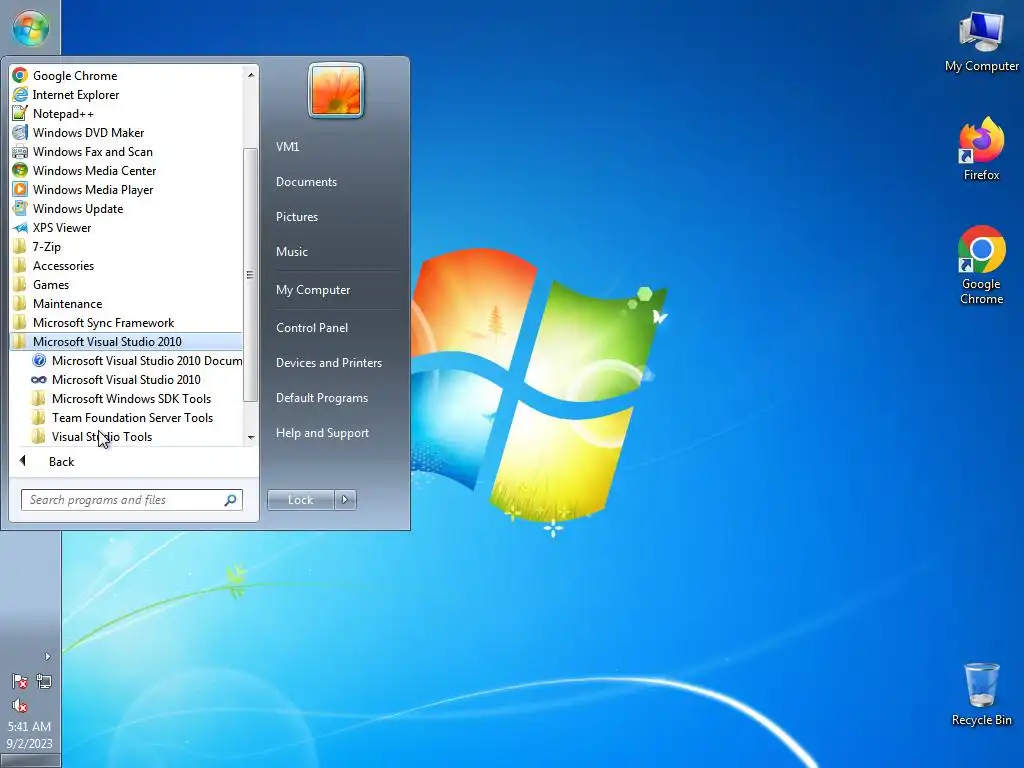This screenshot has height=768, width=1024.
Task: Open shutdown options arrow next to Lock
Action: (345, 500)
